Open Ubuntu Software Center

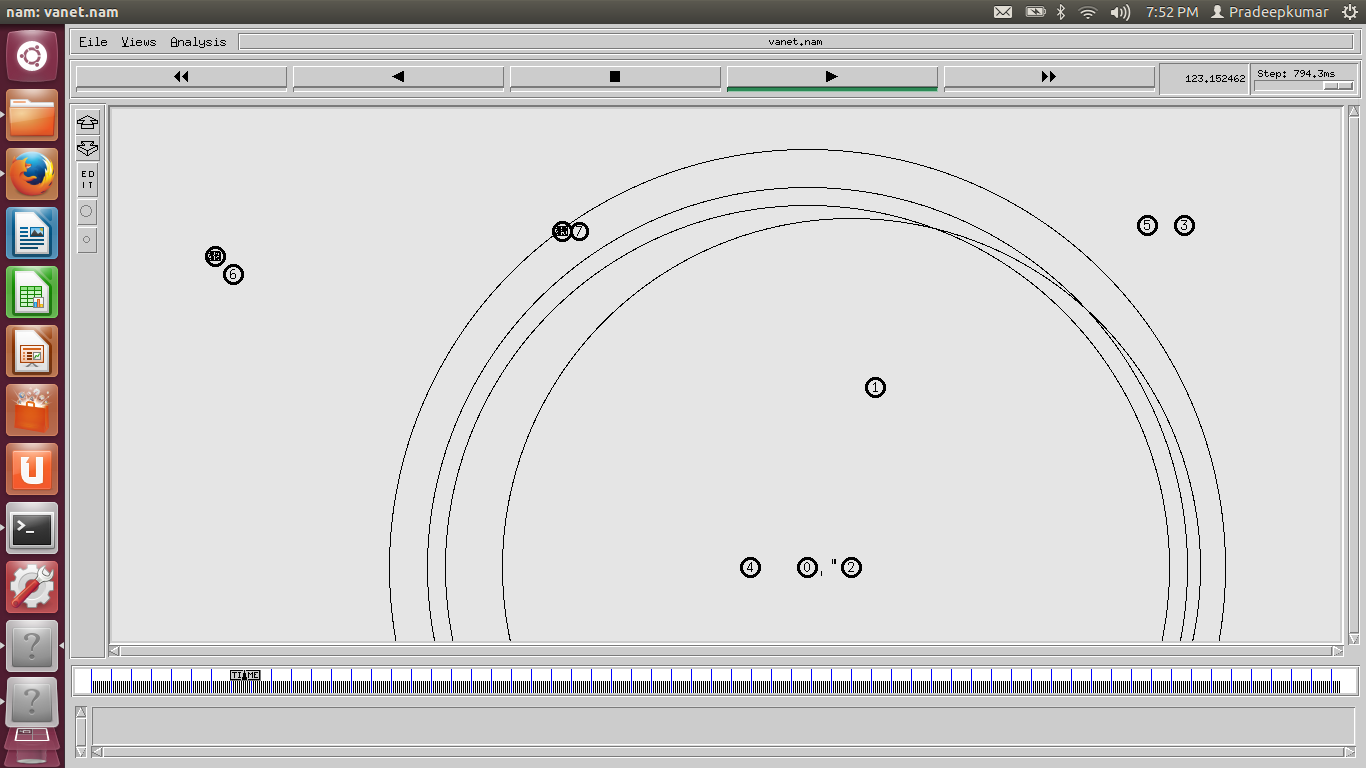(32, 410)
